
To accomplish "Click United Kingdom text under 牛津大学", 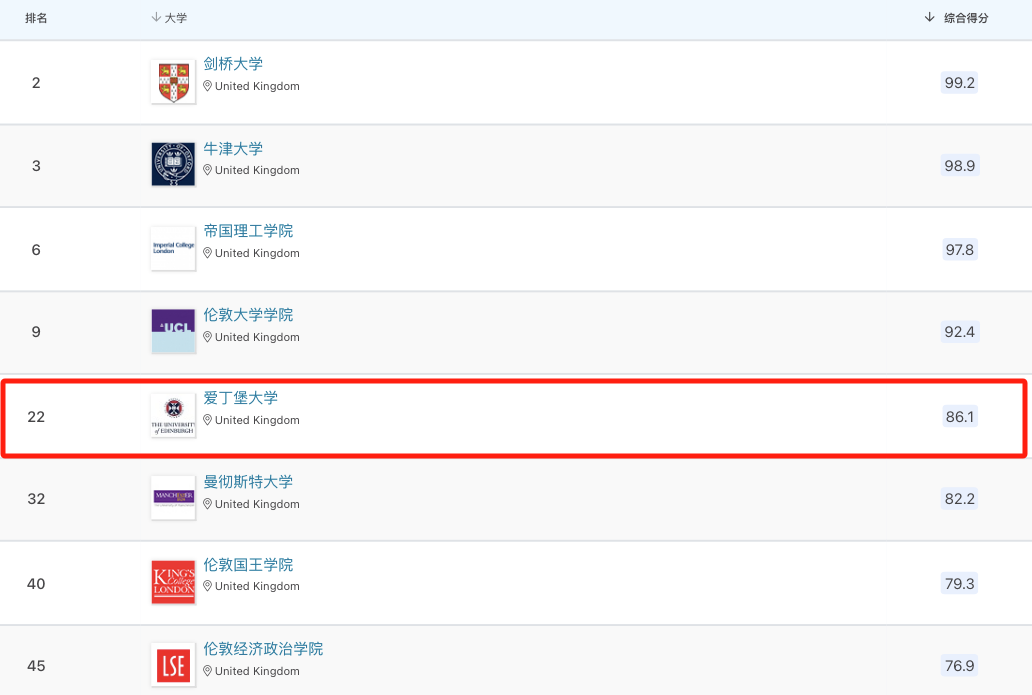I will pos(257,170).
